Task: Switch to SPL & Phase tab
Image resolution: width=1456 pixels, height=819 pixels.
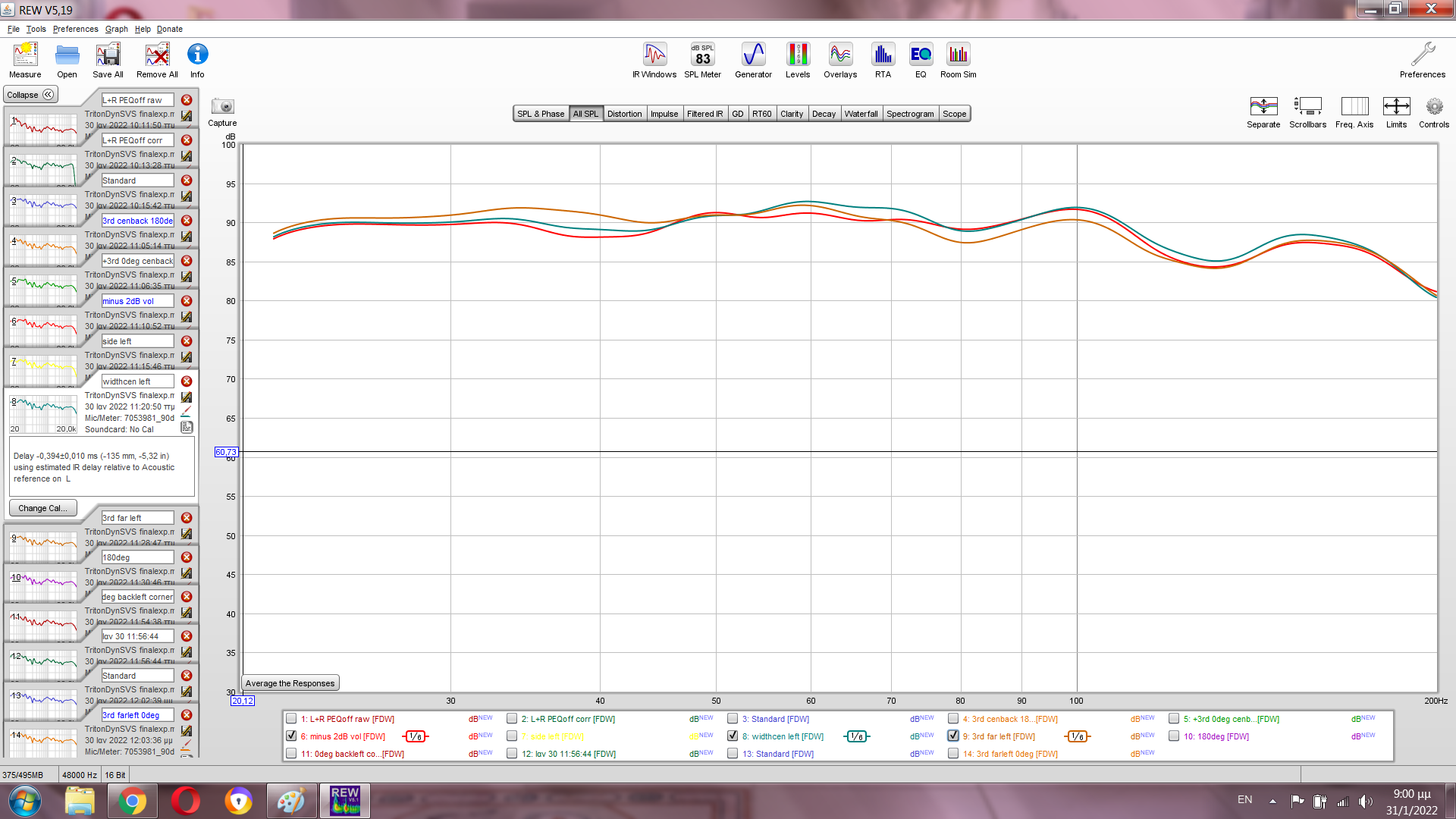Action: click(x=541, y=114)
